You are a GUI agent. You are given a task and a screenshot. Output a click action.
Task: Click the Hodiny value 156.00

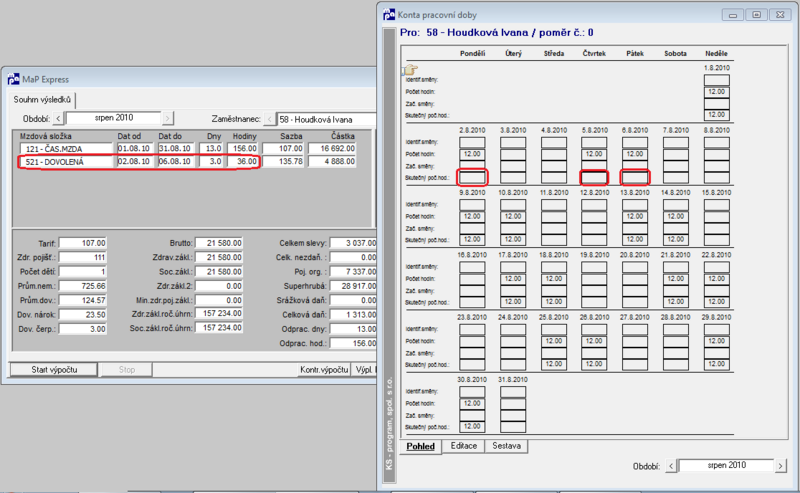pyautogui.click(x=243, y=149)
